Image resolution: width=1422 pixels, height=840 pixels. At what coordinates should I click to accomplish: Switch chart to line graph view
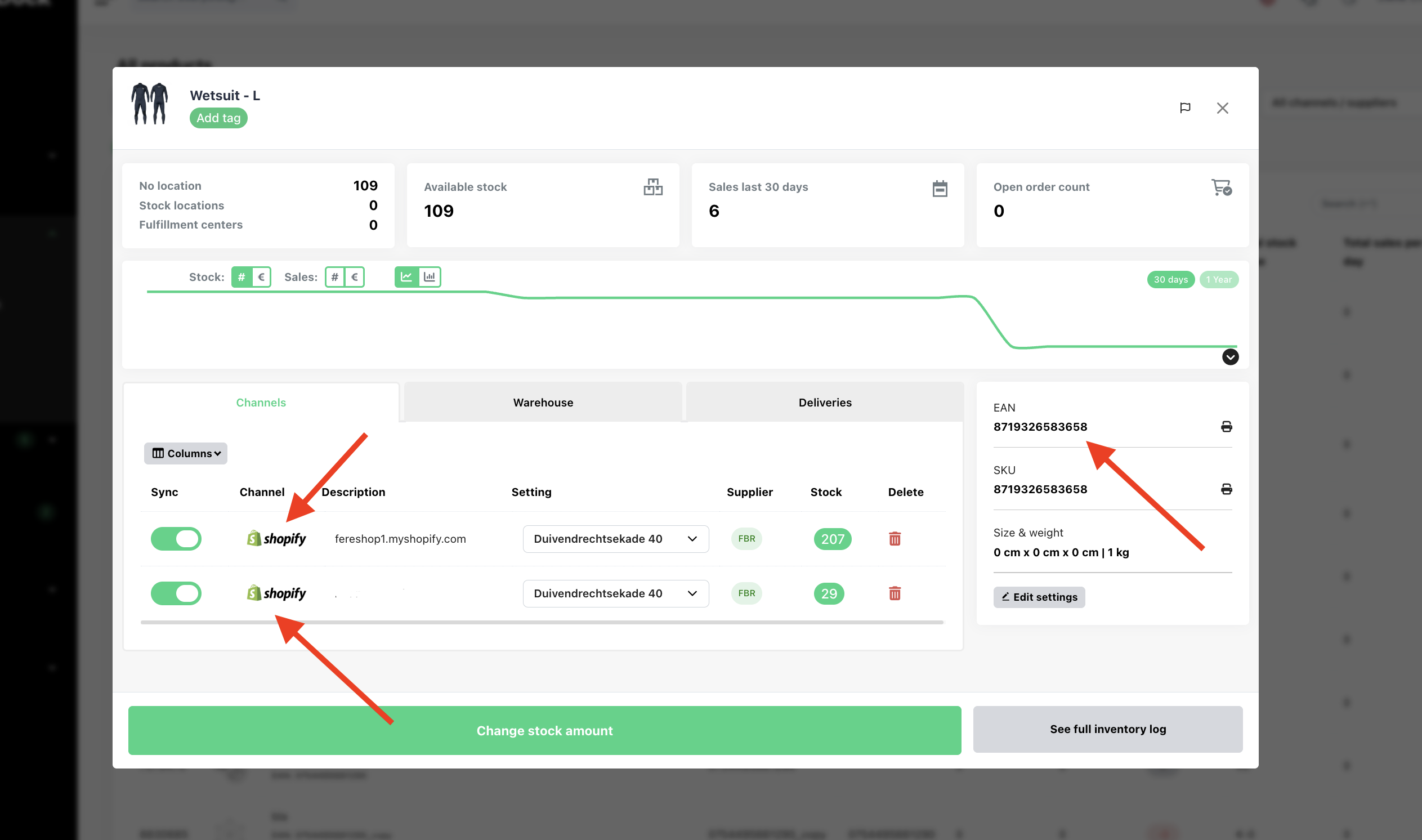pos(406,277)
